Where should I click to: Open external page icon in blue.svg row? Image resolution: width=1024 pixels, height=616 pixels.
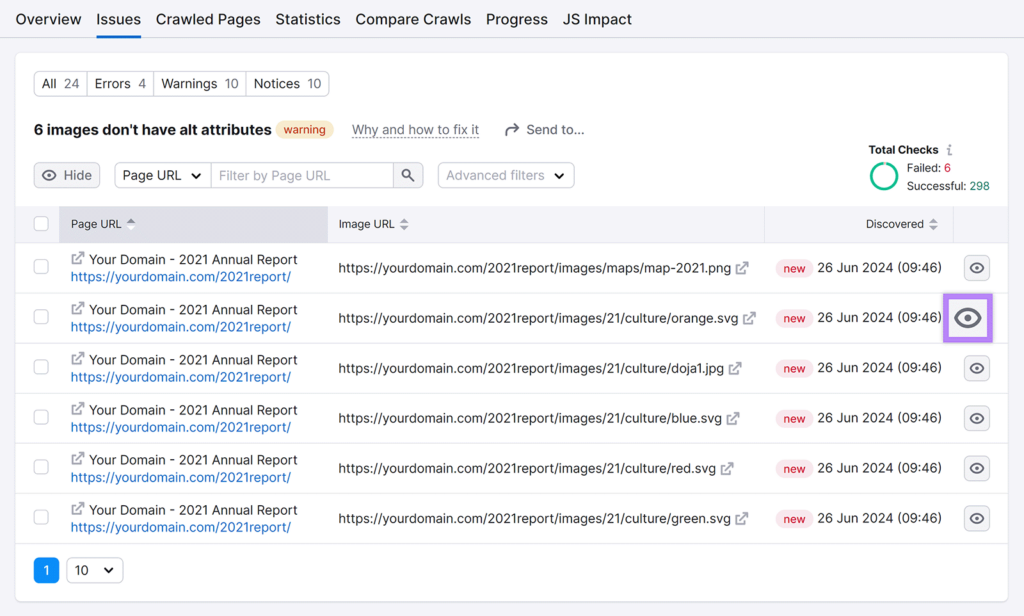78,408
